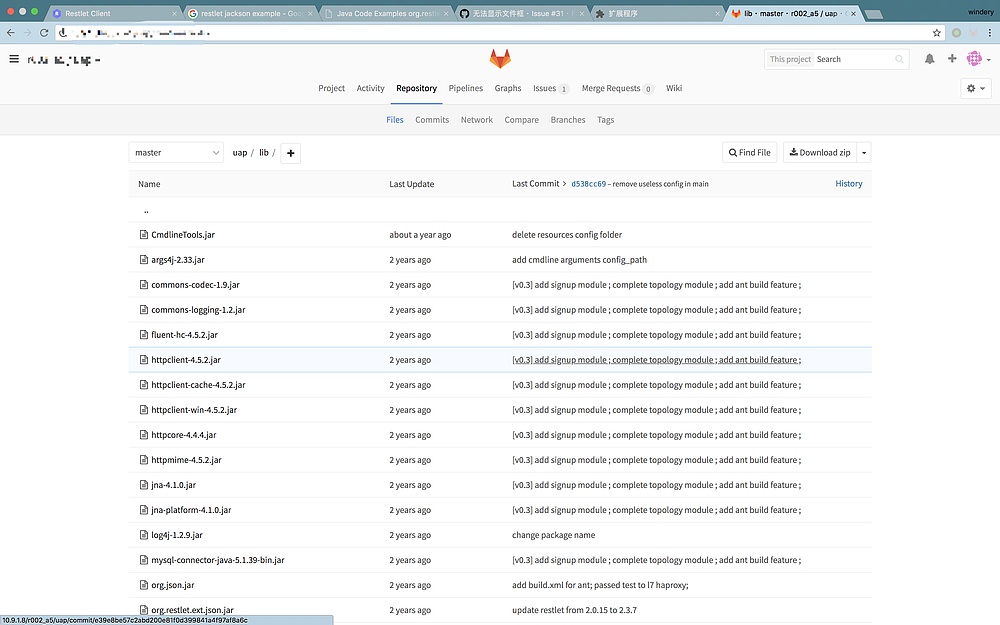The height and width of the screenshot is (625, 1000).
Task: Reload the page using browser refresh icon
Action: [43, 32]
